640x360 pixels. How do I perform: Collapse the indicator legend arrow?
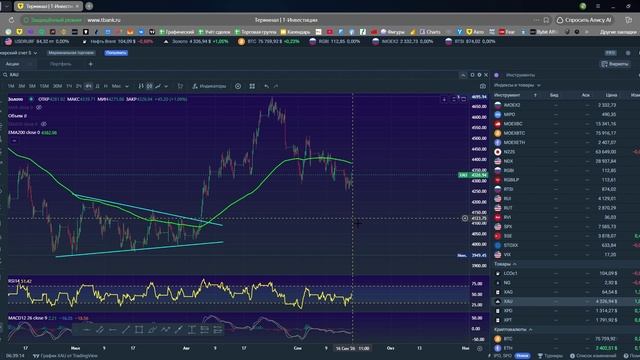coord(14,140)
